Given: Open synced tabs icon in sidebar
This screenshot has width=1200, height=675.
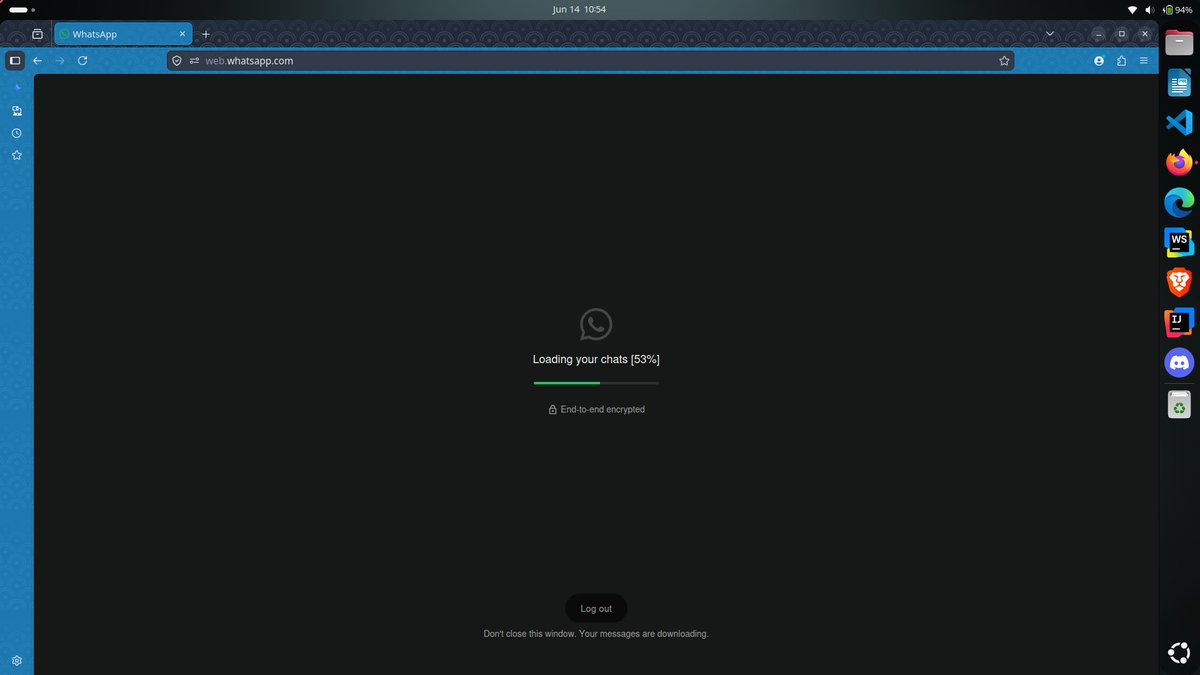Looking at the screenshot, I should tap(17, 111).
